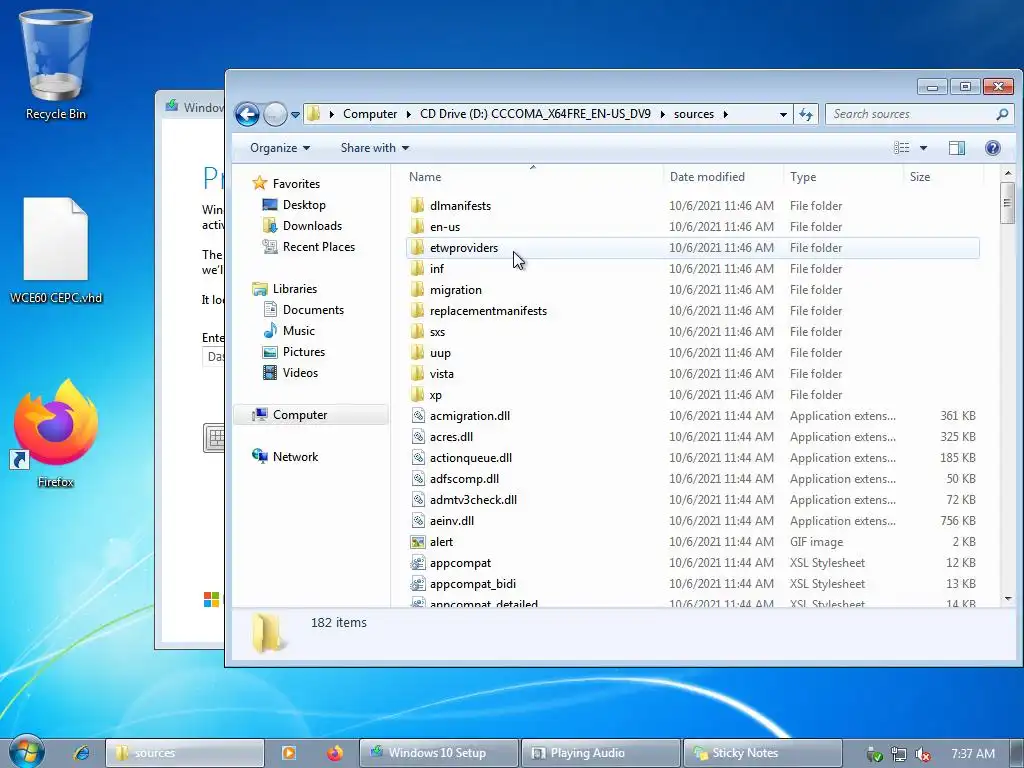Click the file list vertical scrollbar thumb
Screen dimensions: 1024x768
coord(1008,203)
